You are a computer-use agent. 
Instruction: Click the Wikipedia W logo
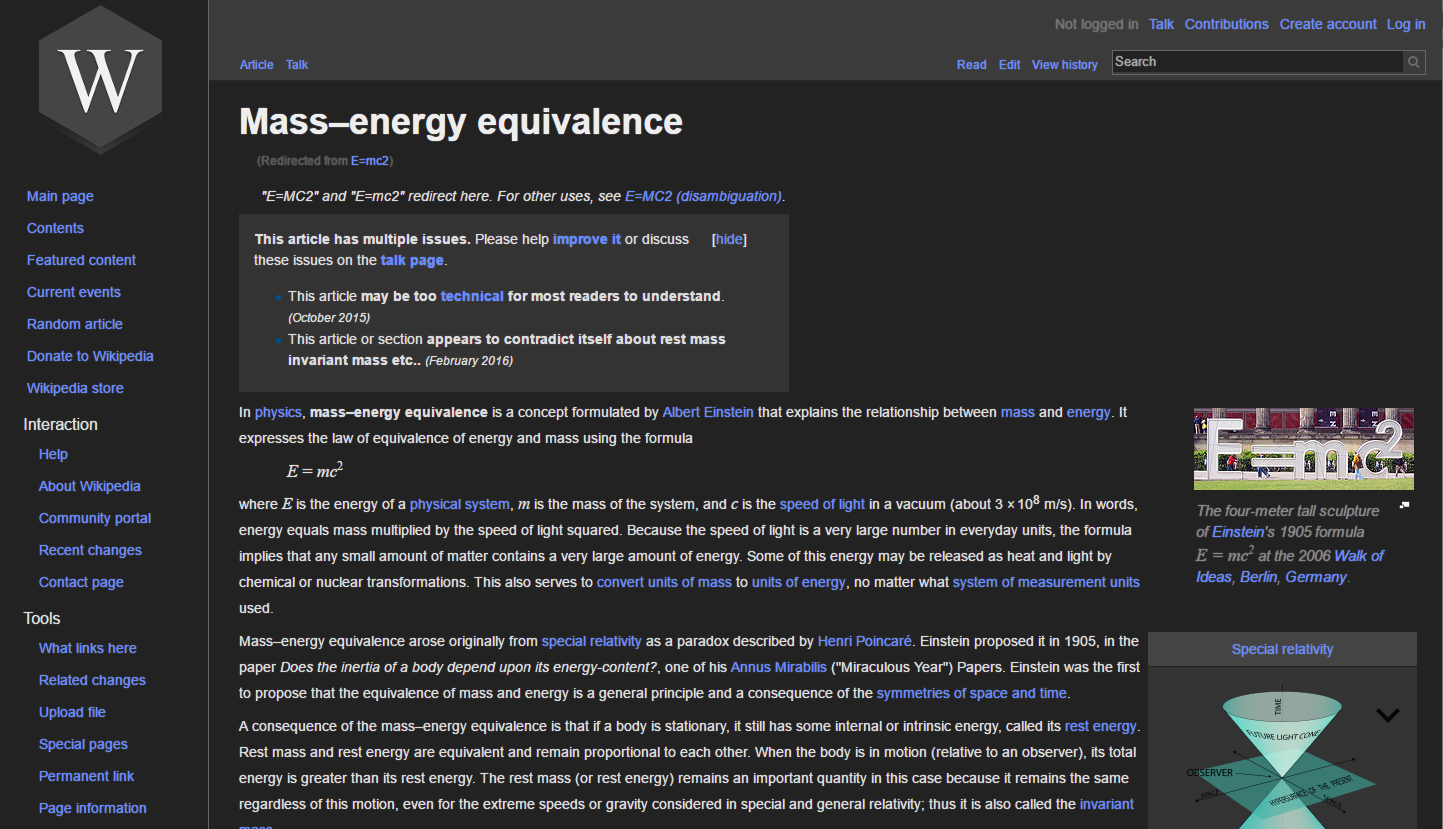pos(100,80)
